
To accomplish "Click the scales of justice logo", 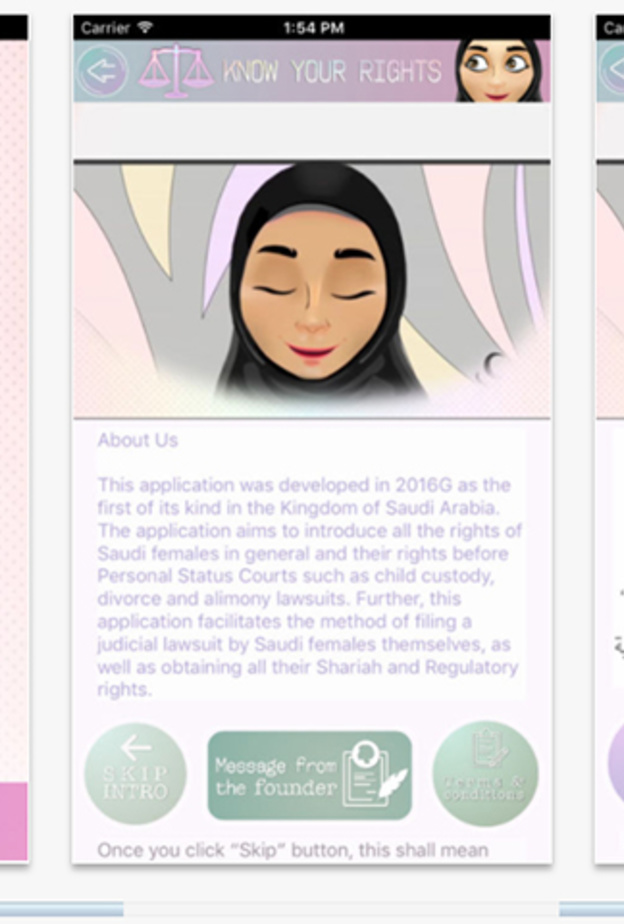I will [x=176, y=71].
